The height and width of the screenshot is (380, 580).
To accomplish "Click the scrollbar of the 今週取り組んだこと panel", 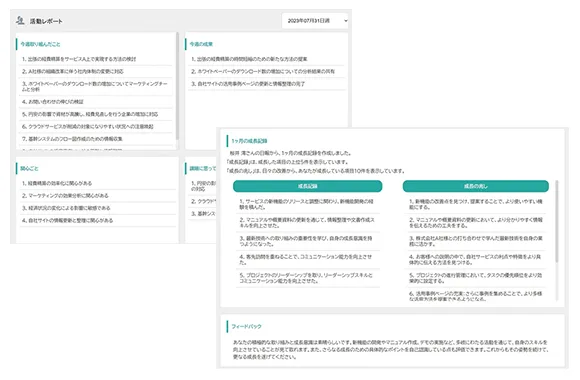I will [177, 86].
